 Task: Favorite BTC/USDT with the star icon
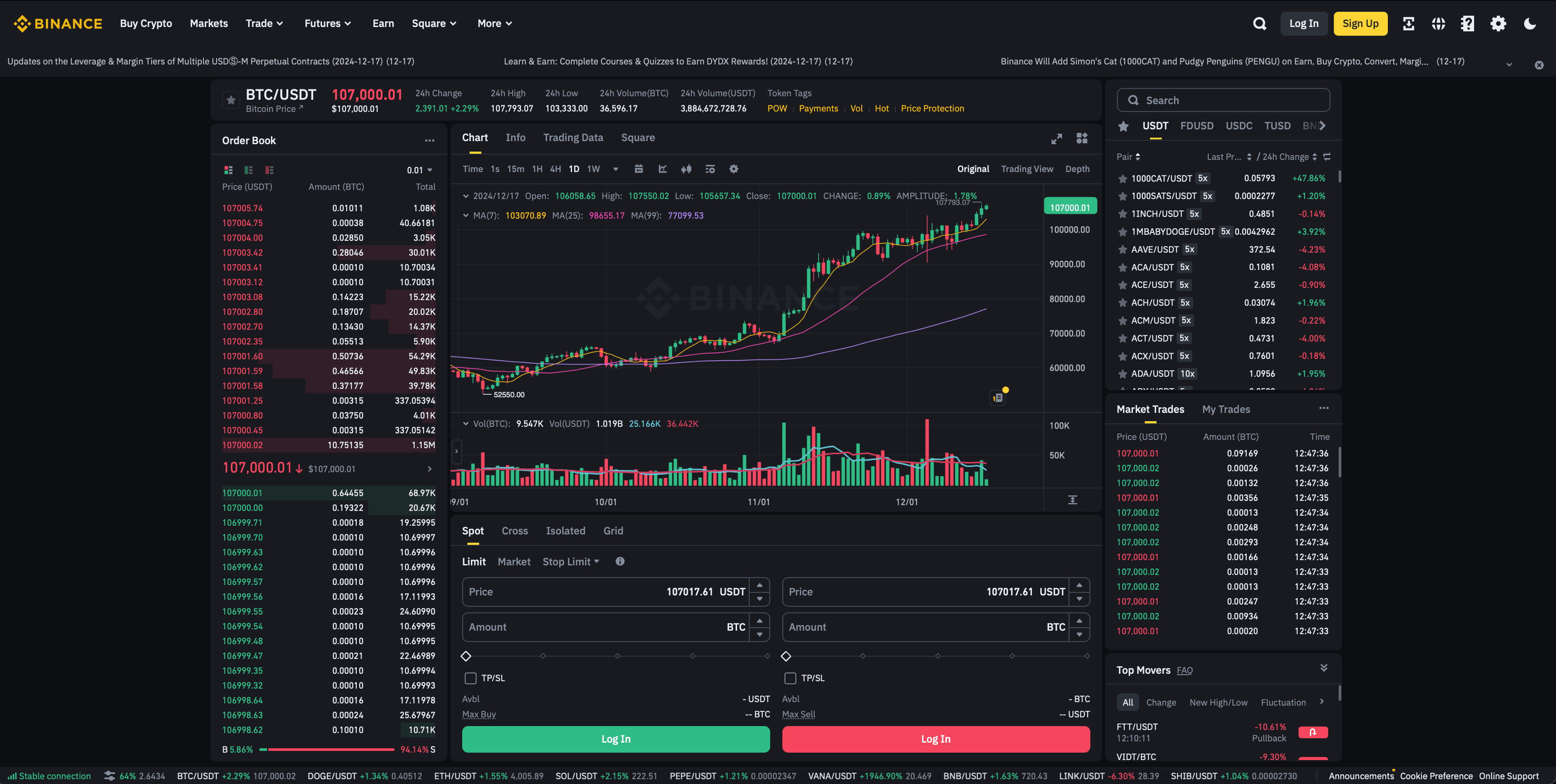tap(231, 100)
